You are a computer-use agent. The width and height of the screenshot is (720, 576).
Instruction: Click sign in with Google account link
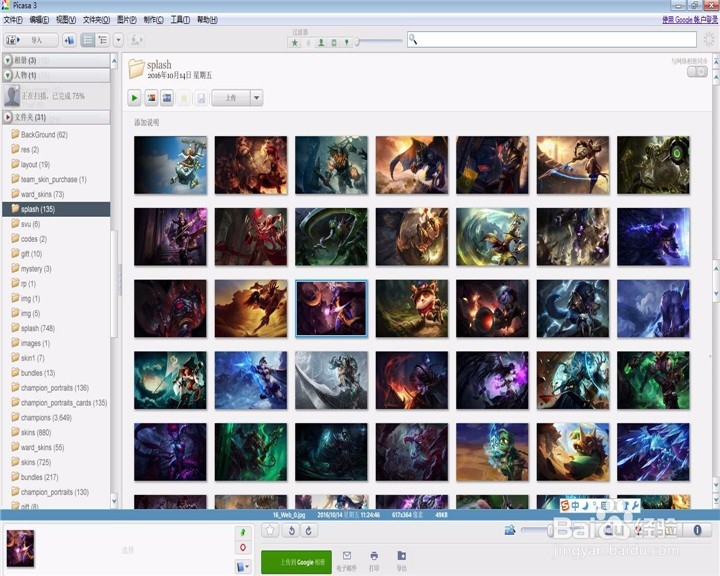coord(690,20)
